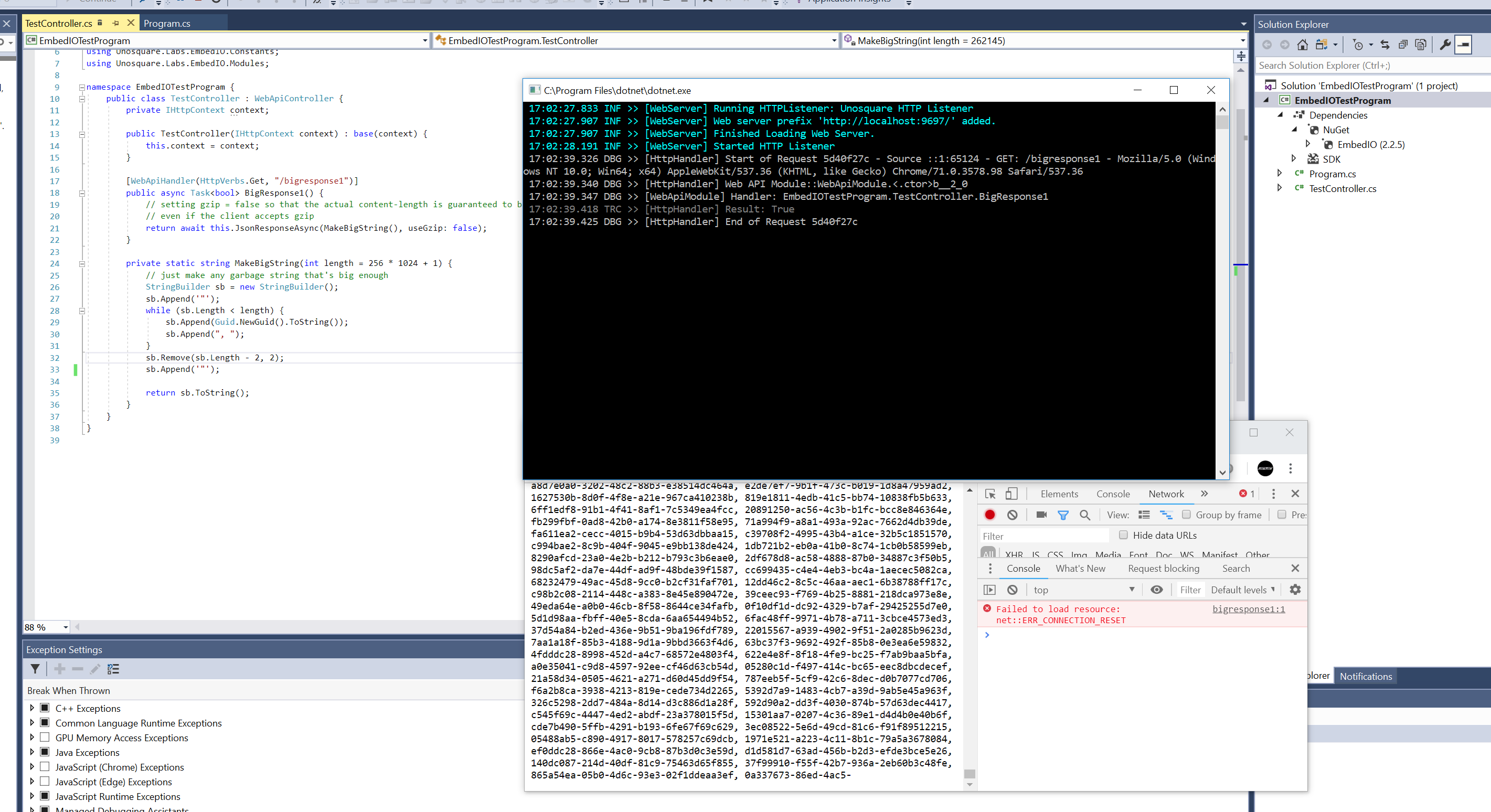The image size is (1491, 812).
Task: Click the console sidebar toggle icon
Action: tap(990, 589)
